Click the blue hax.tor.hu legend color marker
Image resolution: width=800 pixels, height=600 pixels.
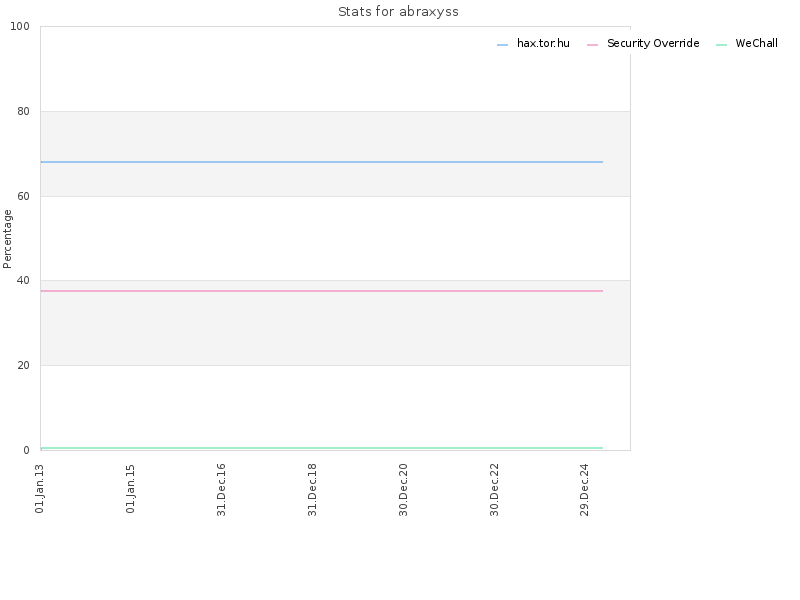[x=503, y=45]
